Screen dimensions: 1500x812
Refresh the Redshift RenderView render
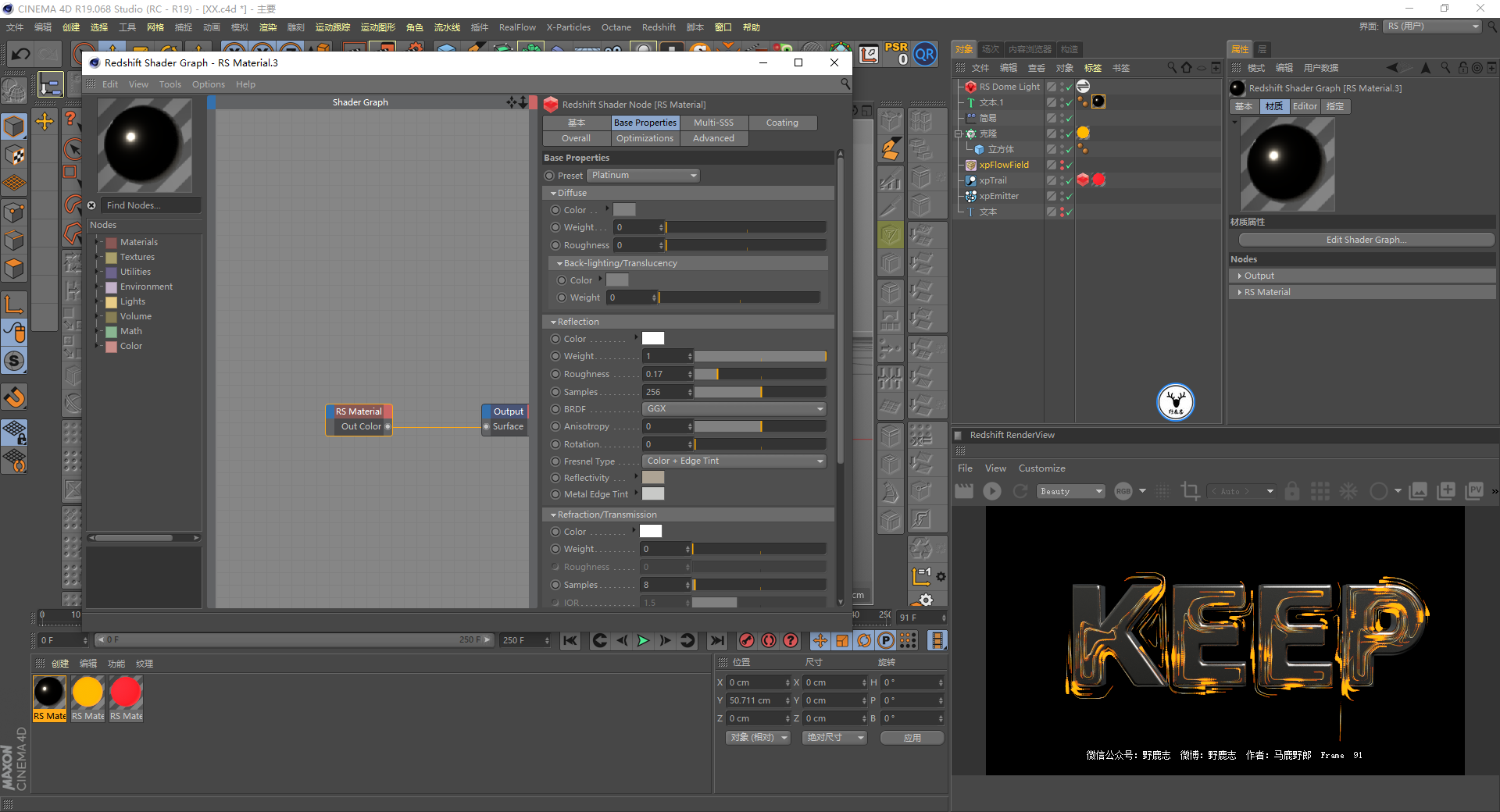coord(1020,490)
